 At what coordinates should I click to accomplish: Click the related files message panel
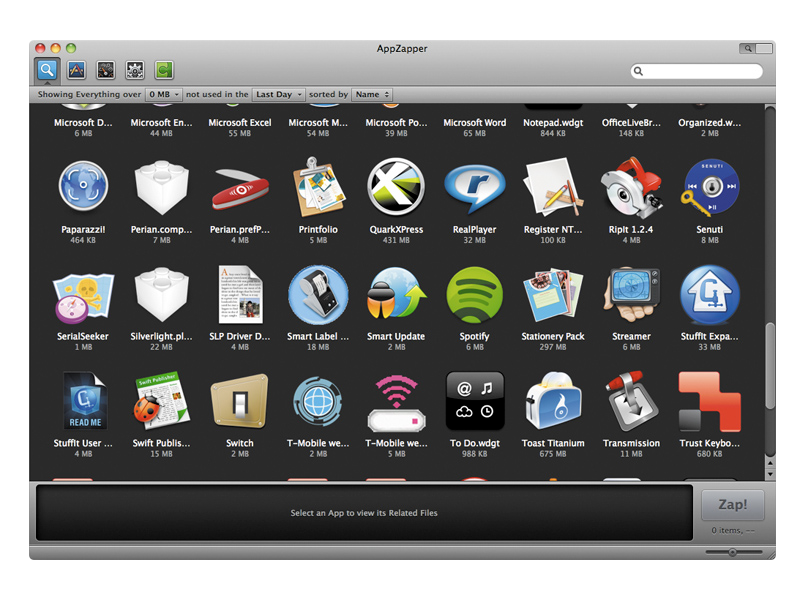coord(364,513)
